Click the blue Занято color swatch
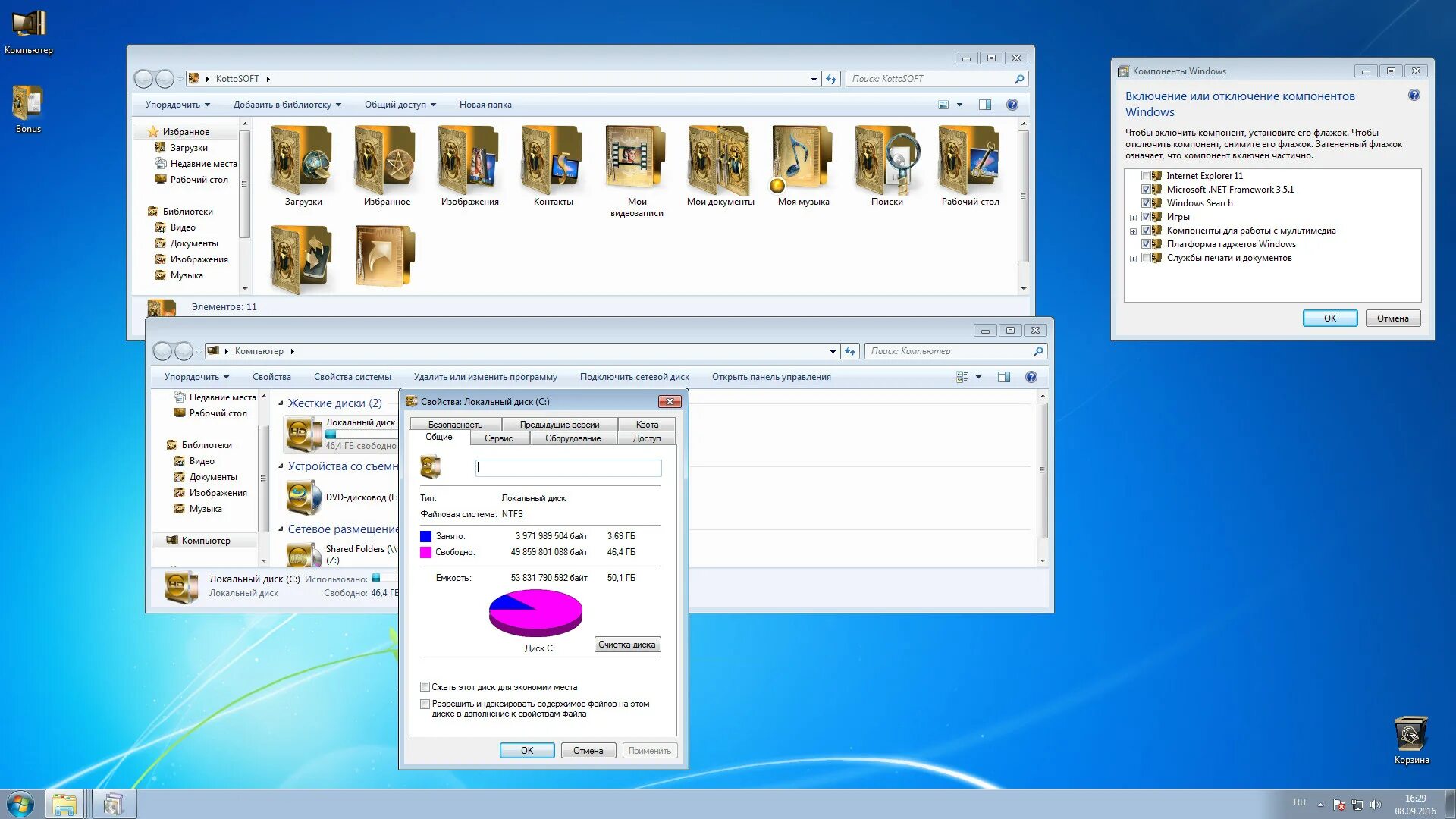1456x819 pixels. [425, 536]
